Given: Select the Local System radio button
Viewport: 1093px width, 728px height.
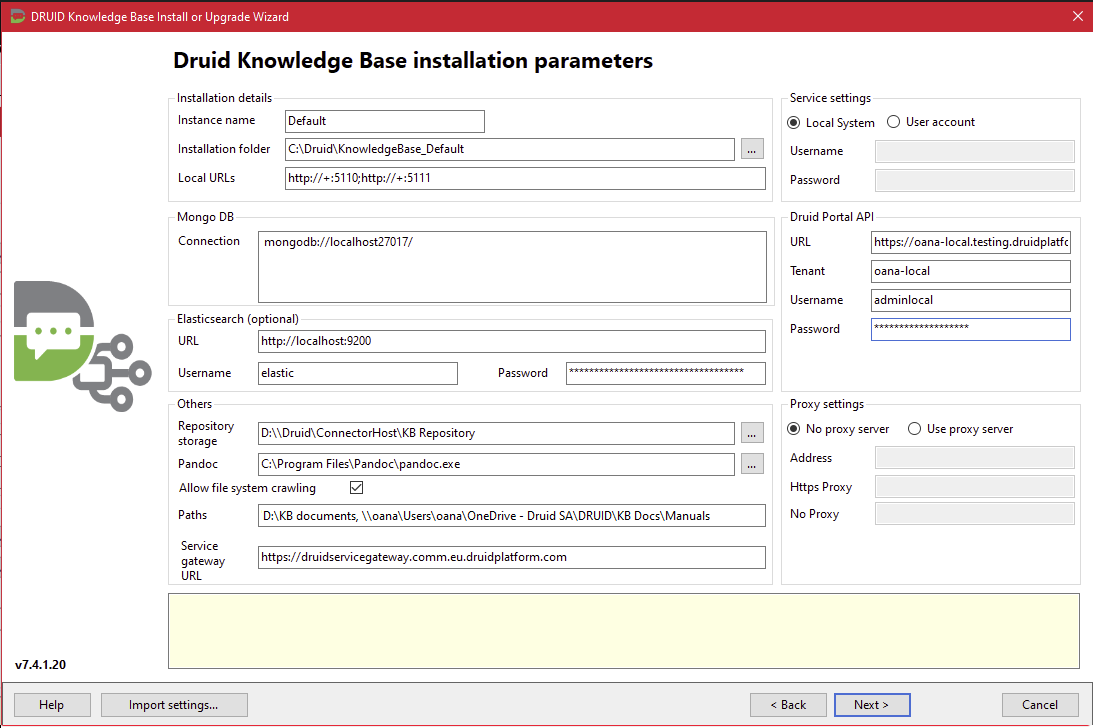Looking at the screenshot, I should point(795,122).
